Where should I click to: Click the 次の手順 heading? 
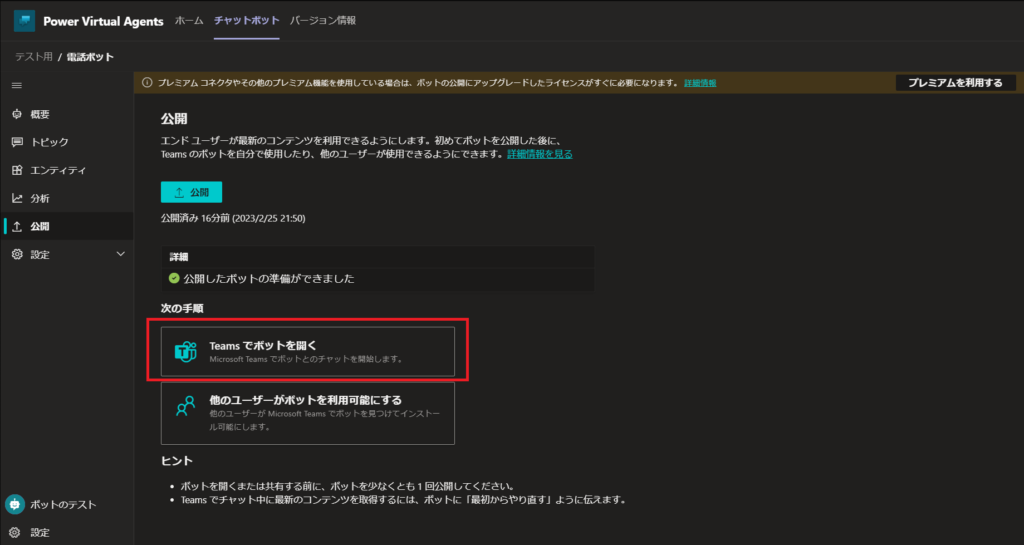(182, 308)
